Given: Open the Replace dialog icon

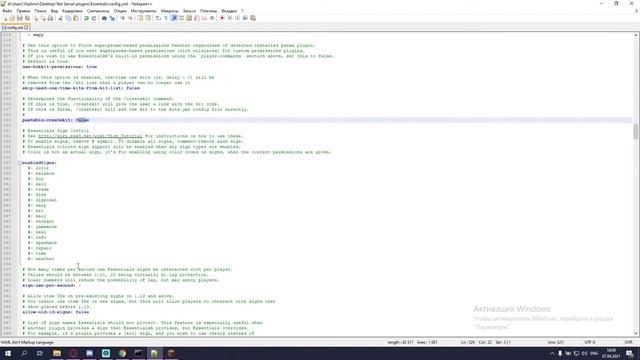Looking at the screenshot, I should tap(112, 18).
